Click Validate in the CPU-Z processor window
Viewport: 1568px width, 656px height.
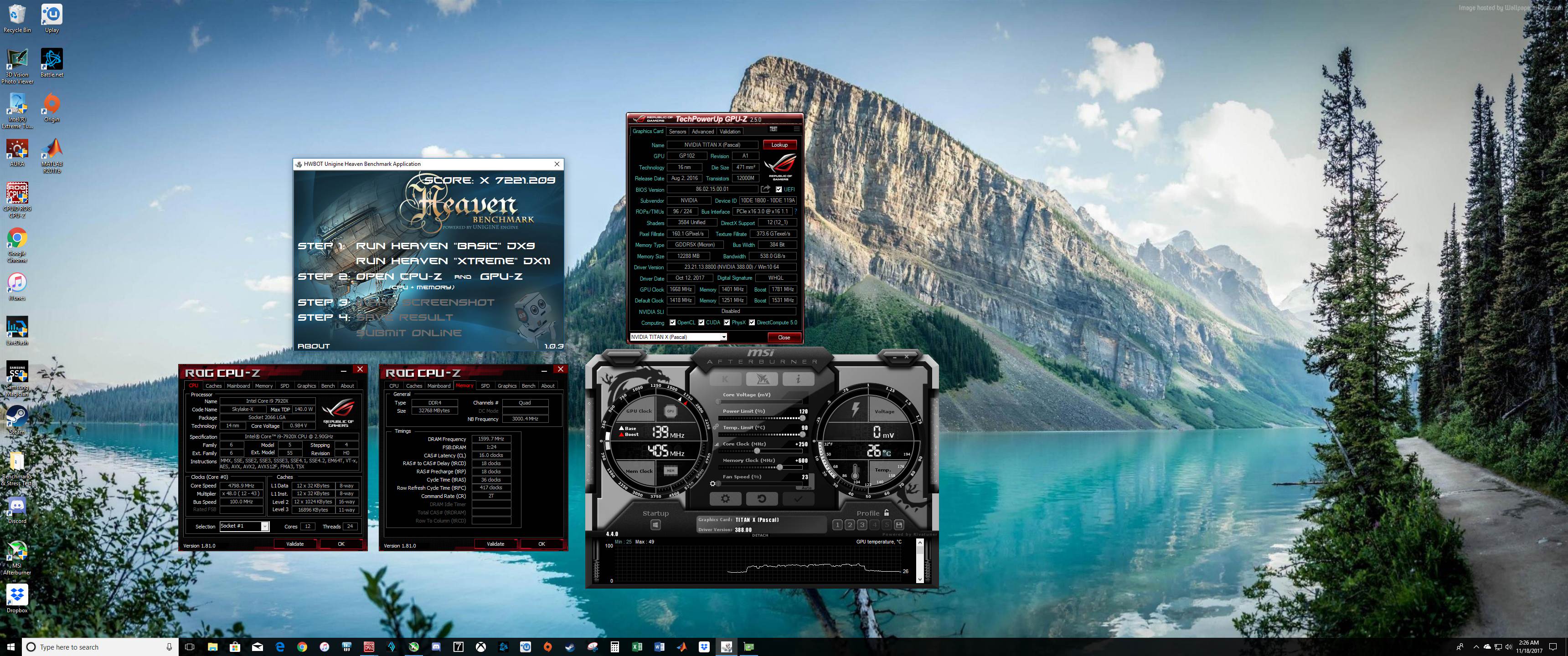[295, 544]
